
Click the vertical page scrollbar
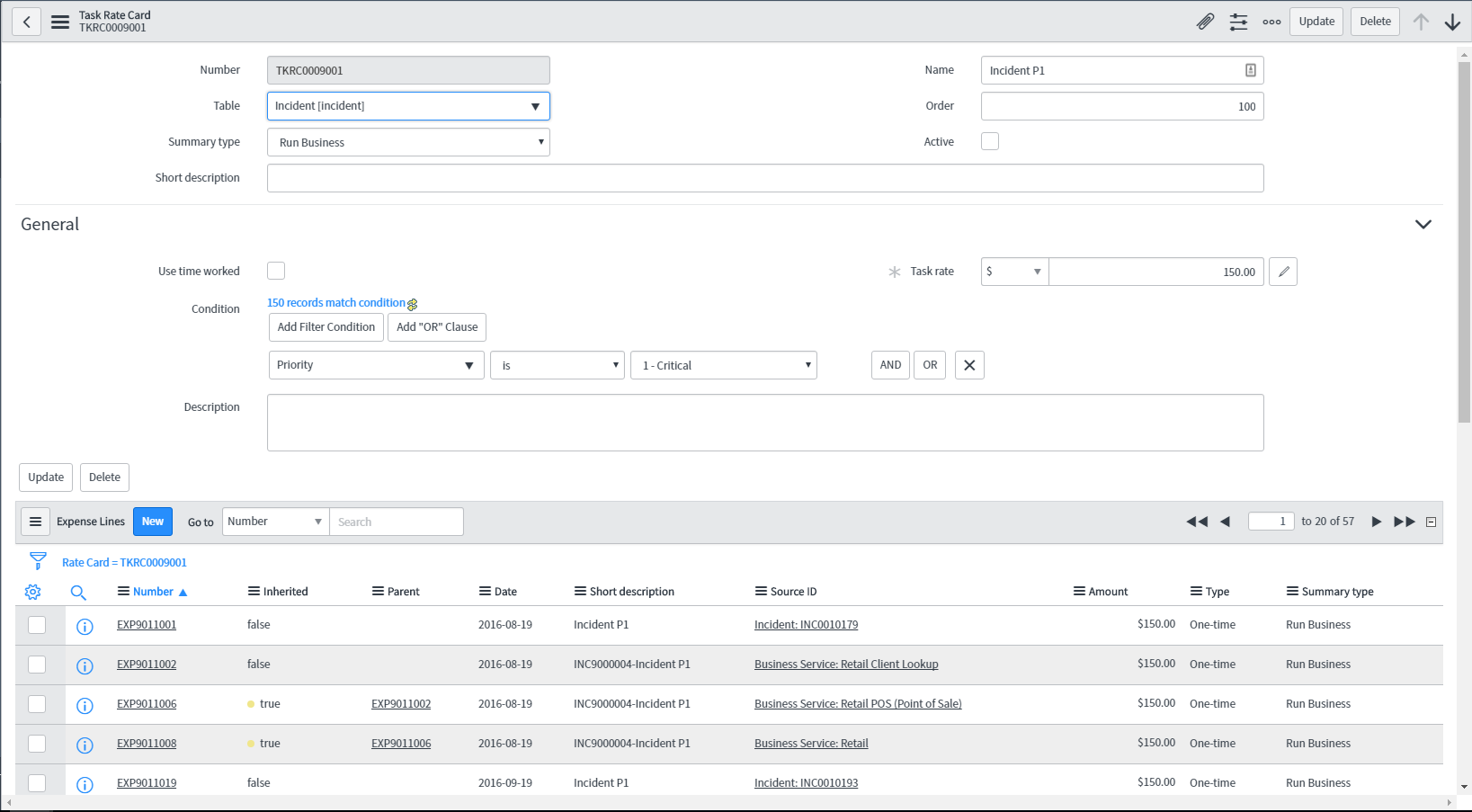(1464, 243)
